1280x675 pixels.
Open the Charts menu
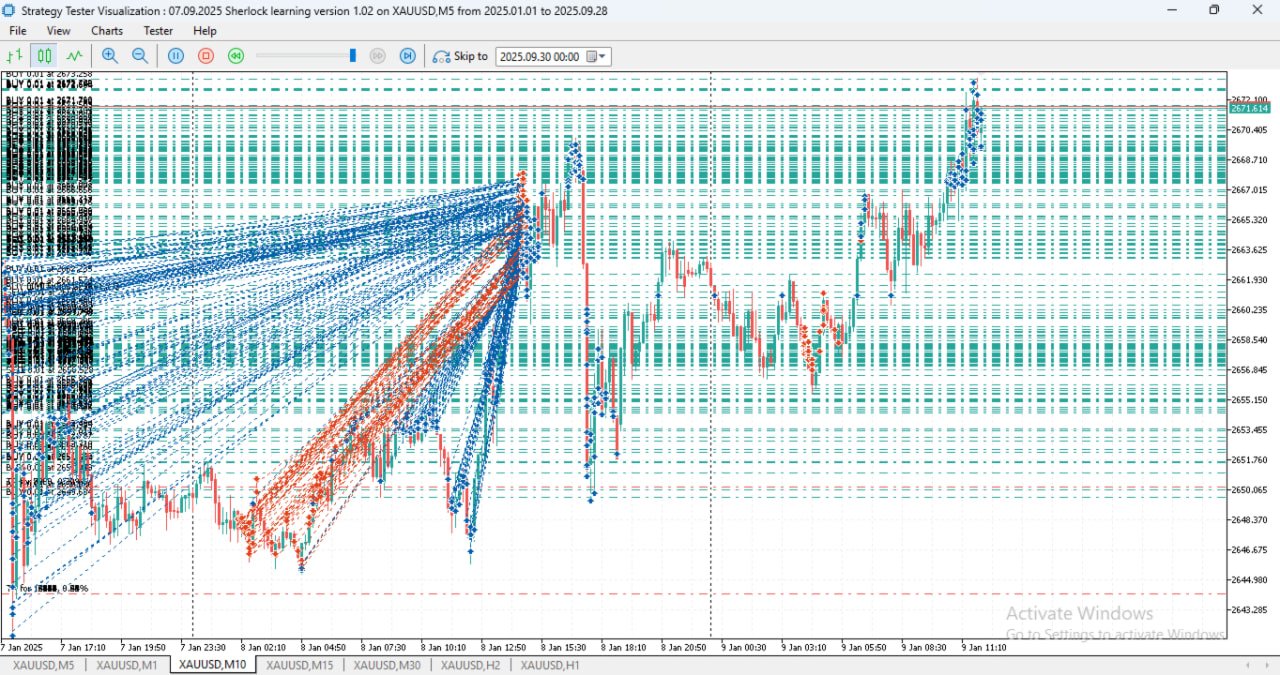point(107,31)
